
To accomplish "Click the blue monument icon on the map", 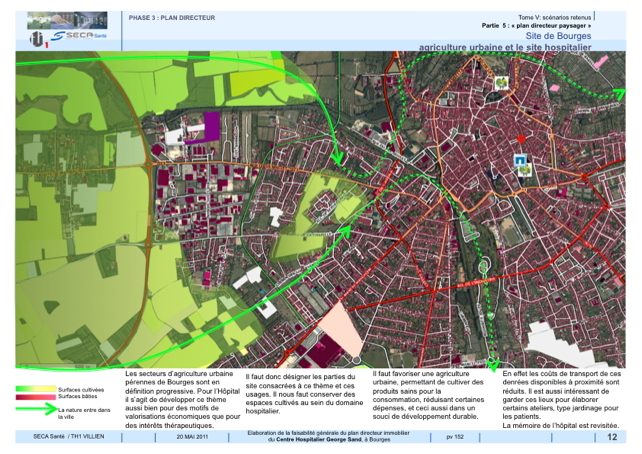I will point(519,161).
